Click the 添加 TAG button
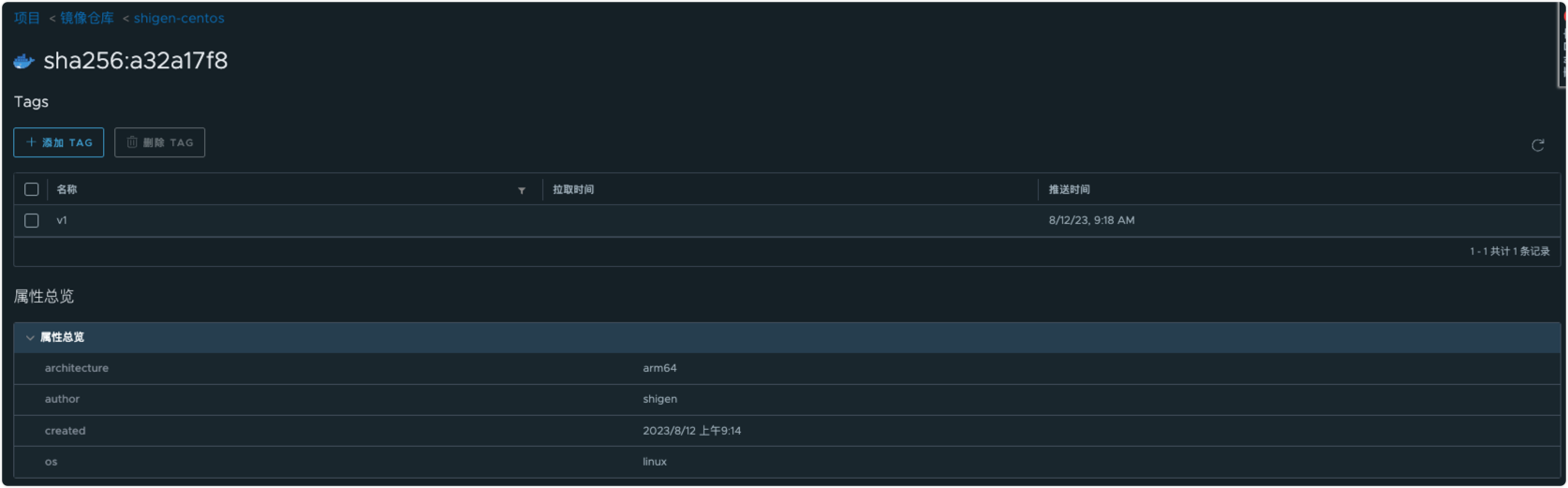The image size is (1568, 488). [x=59, y=142]
